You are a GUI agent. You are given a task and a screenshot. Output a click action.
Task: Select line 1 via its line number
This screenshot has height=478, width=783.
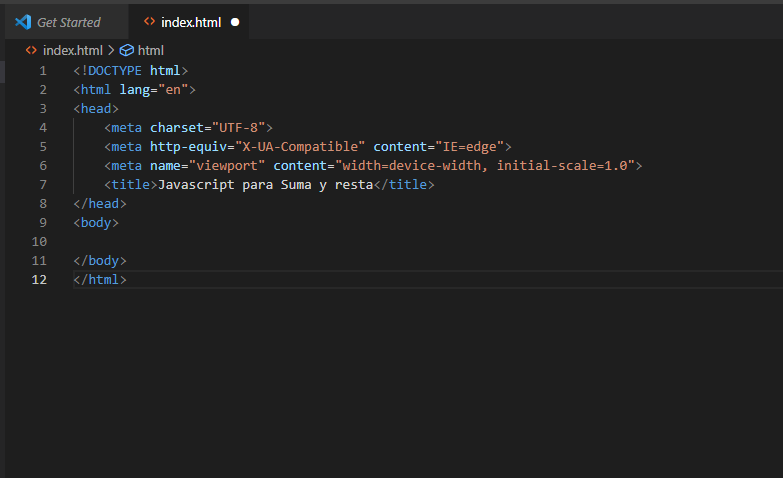(x=42, y=70)
